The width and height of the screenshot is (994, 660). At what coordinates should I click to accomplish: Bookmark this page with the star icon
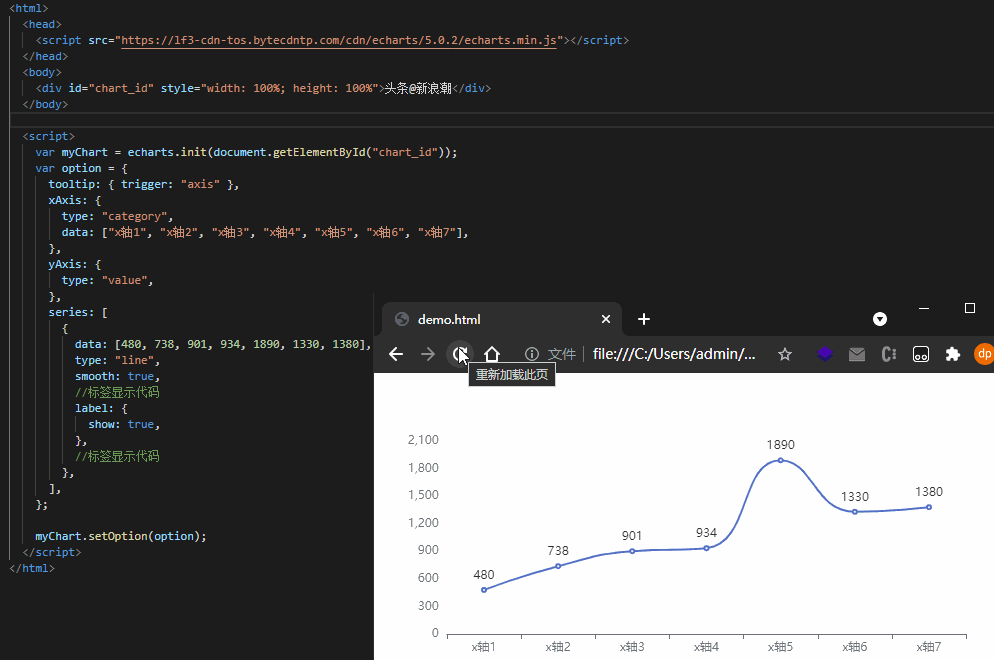(785, 354)
